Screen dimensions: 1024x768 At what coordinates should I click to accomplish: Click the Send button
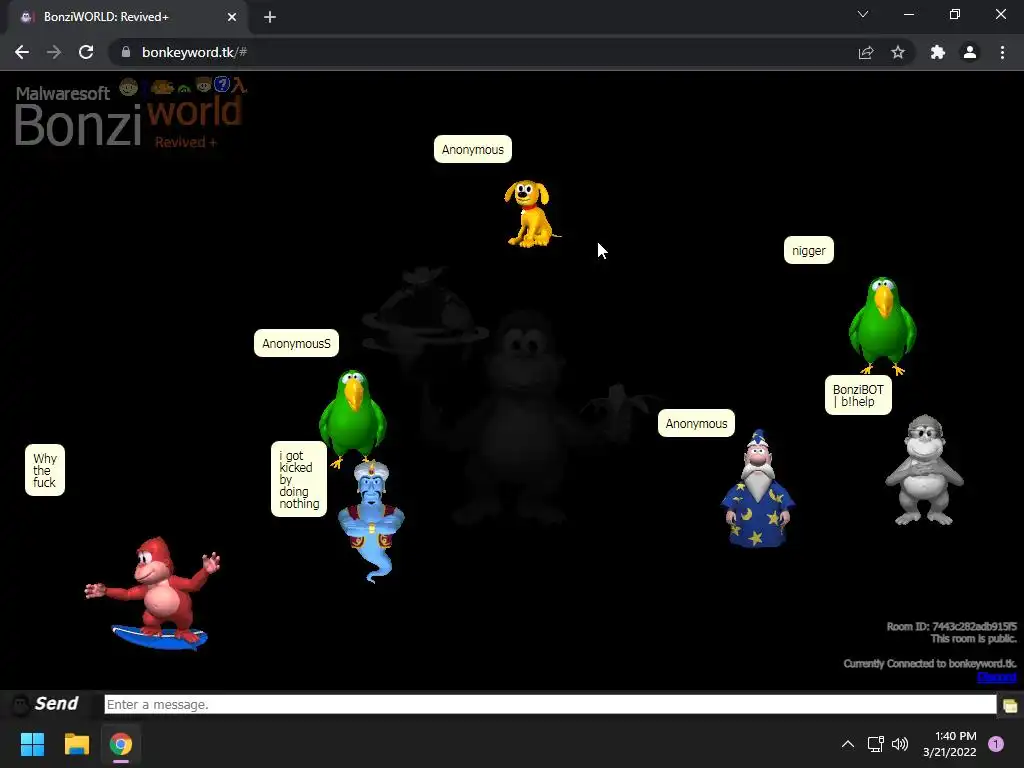click(56, 704)
